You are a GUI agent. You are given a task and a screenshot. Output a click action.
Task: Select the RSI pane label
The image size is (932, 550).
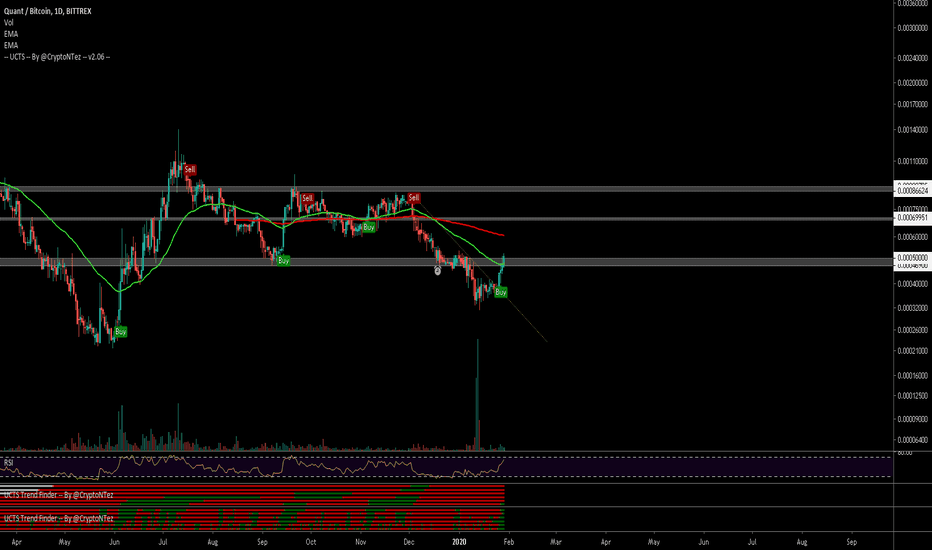(8, 463)
